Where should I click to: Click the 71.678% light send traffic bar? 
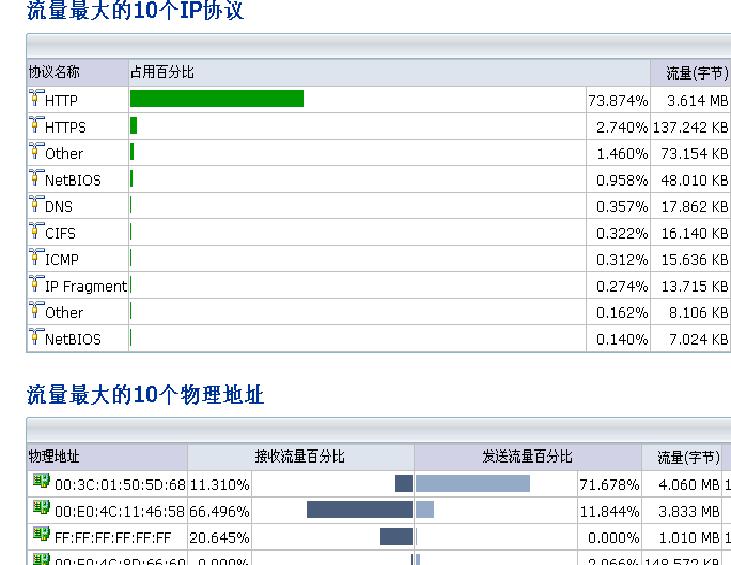click(472, 484)
